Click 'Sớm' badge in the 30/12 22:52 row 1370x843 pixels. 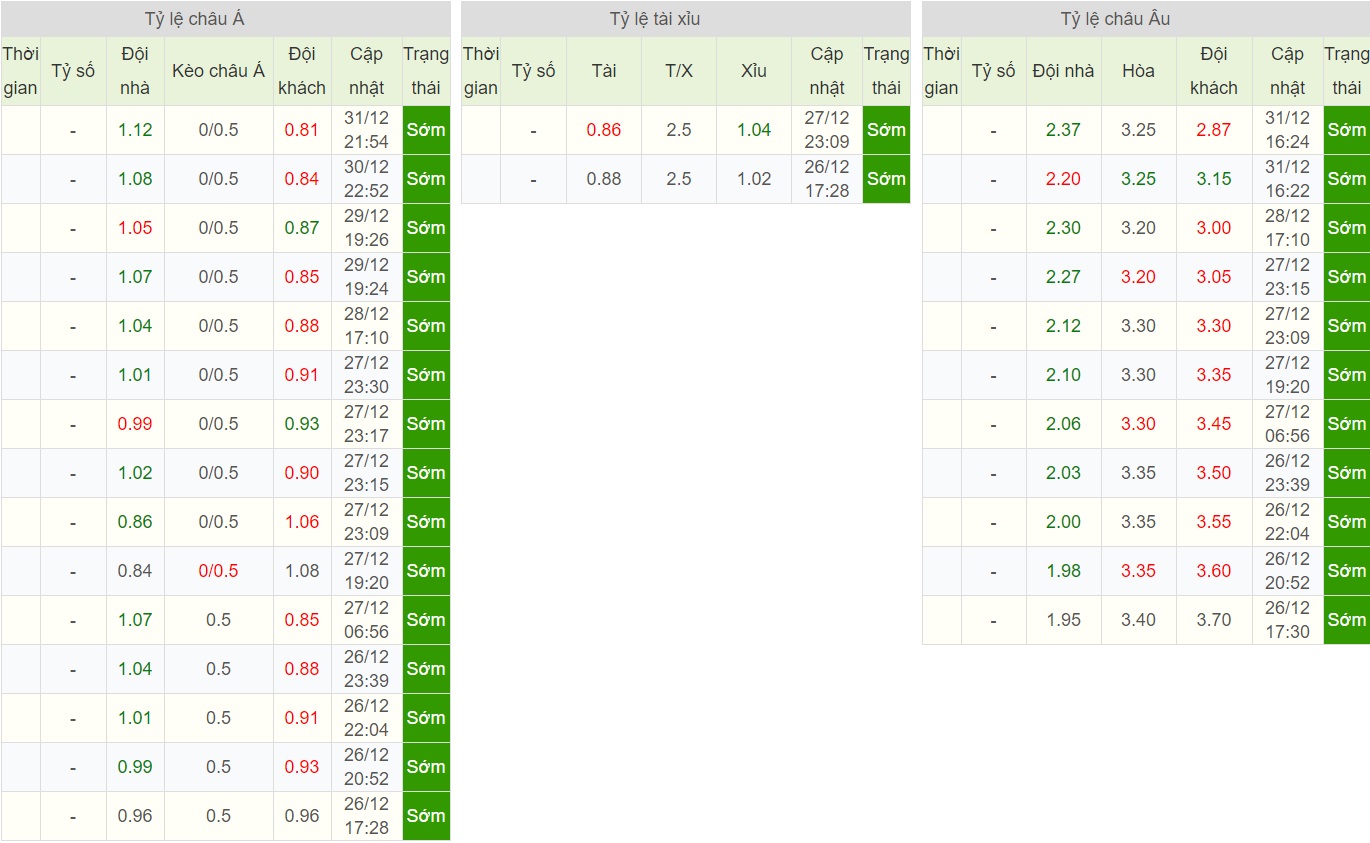tap(426, 179)
